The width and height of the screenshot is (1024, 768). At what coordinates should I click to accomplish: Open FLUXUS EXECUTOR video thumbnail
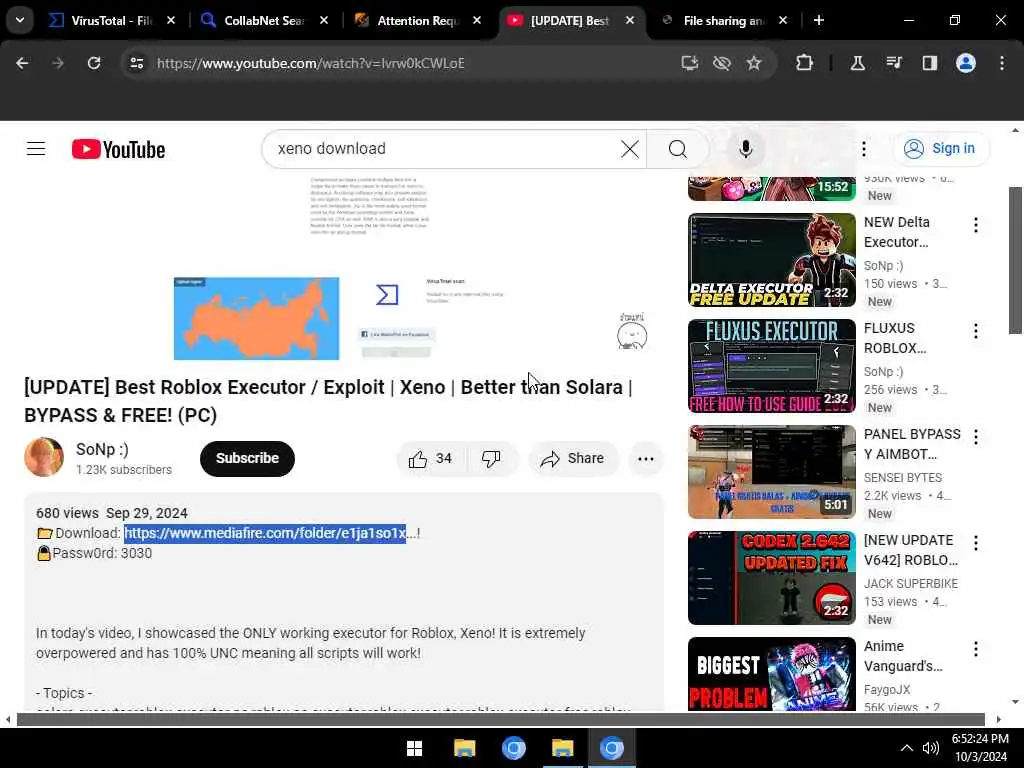771,366
